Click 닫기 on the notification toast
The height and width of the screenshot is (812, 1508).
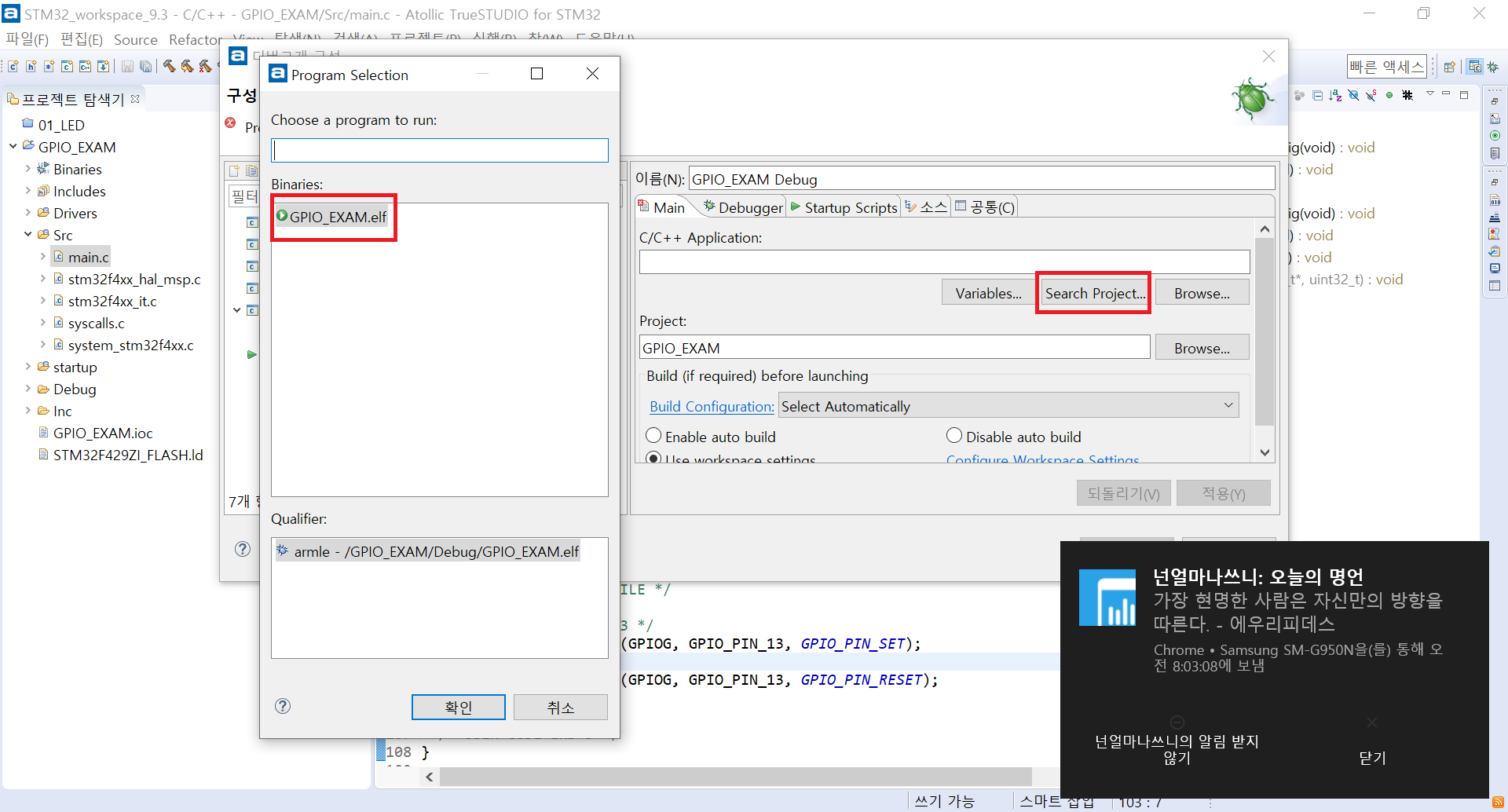(1372, 757)
